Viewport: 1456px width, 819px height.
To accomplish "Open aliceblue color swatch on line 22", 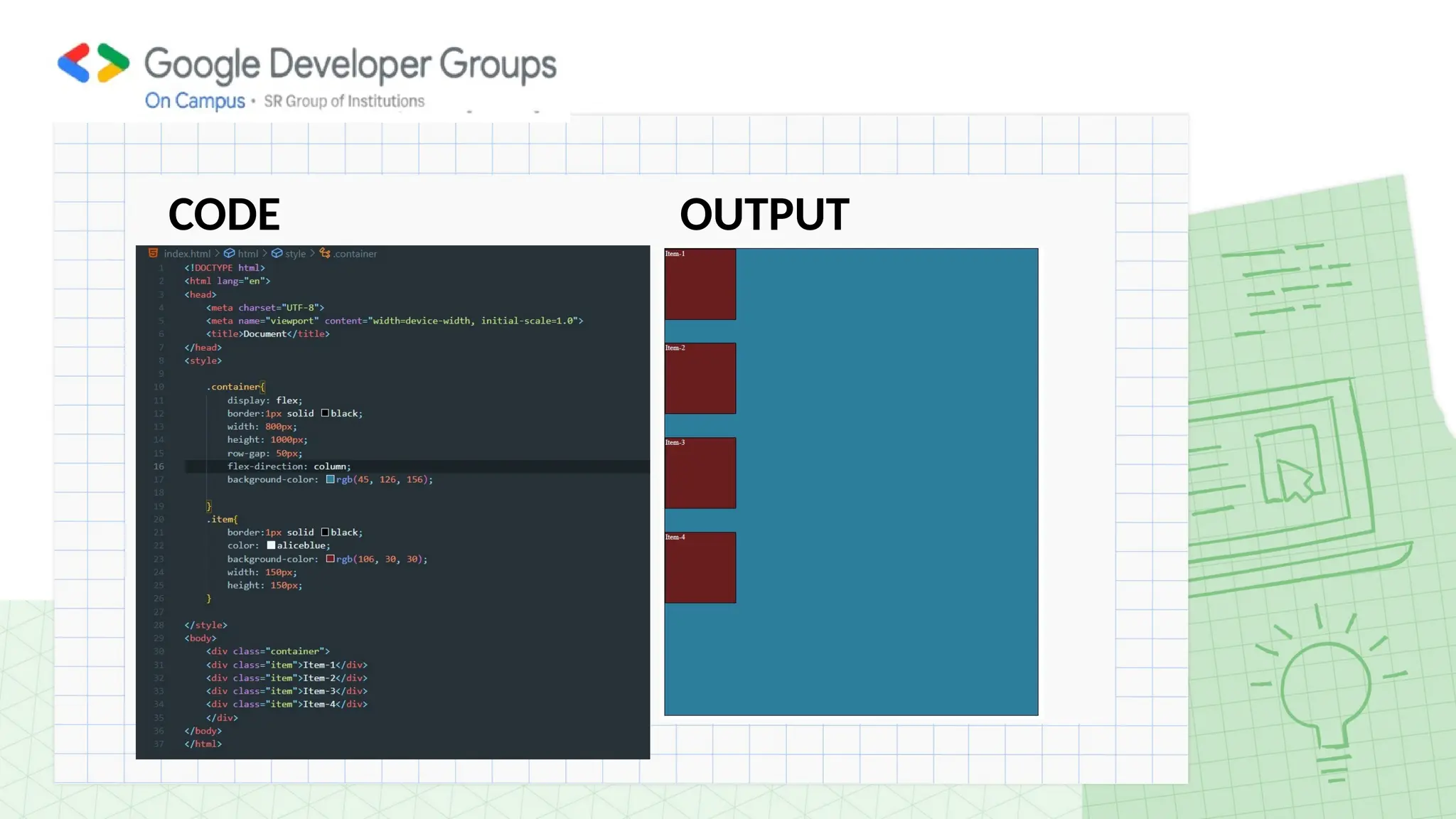I will 271,545.
